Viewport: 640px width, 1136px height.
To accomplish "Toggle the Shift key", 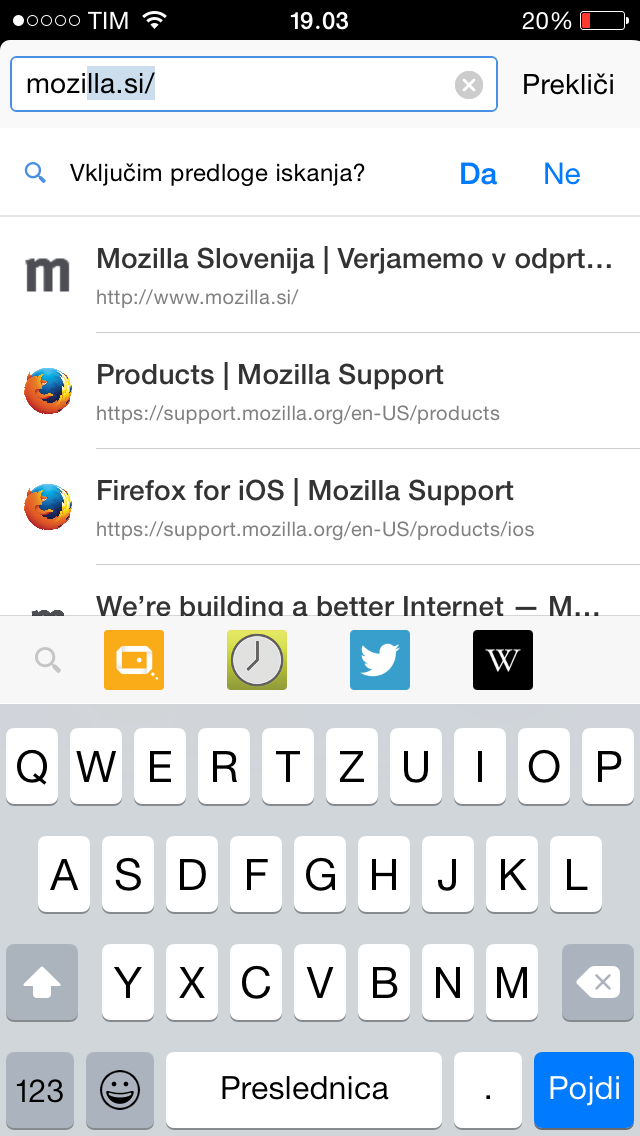I will pos(42,983).
